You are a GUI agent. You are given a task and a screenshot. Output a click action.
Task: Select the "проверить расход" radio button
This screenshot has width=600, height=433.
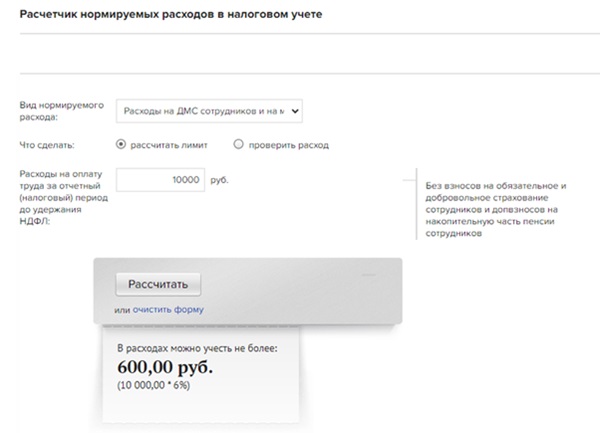click(x=238, y=144)
